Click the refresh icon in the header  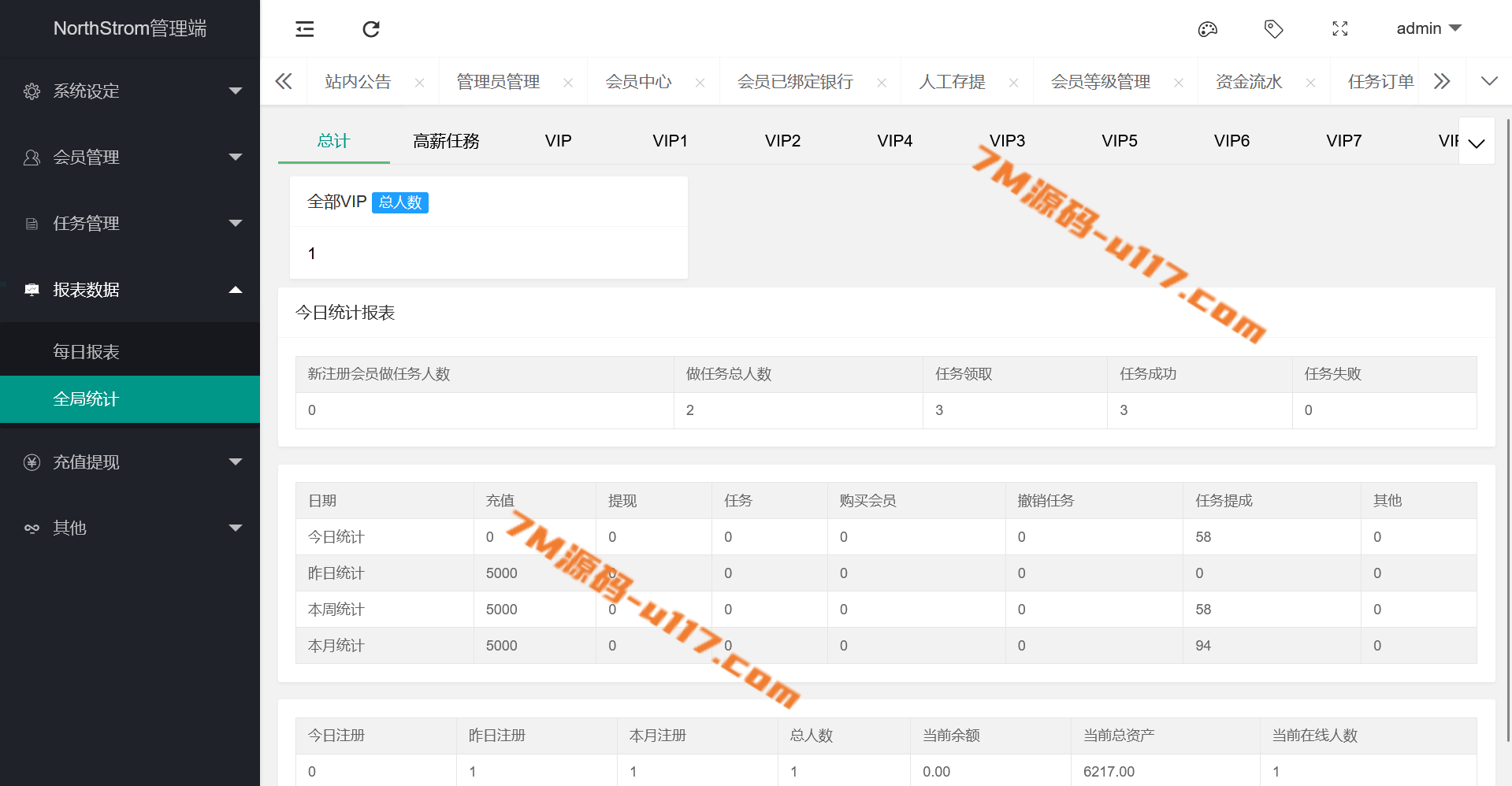371,29
